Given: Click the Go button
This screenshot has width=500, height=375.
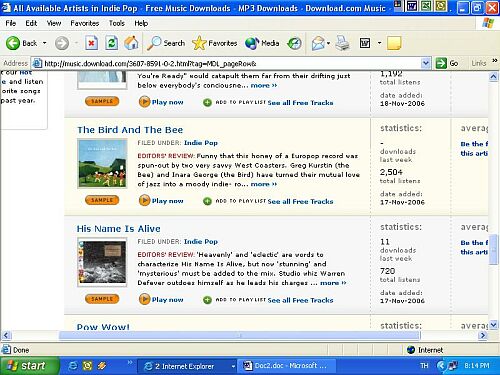Looking at the screenshot, I should click(447, 63).
